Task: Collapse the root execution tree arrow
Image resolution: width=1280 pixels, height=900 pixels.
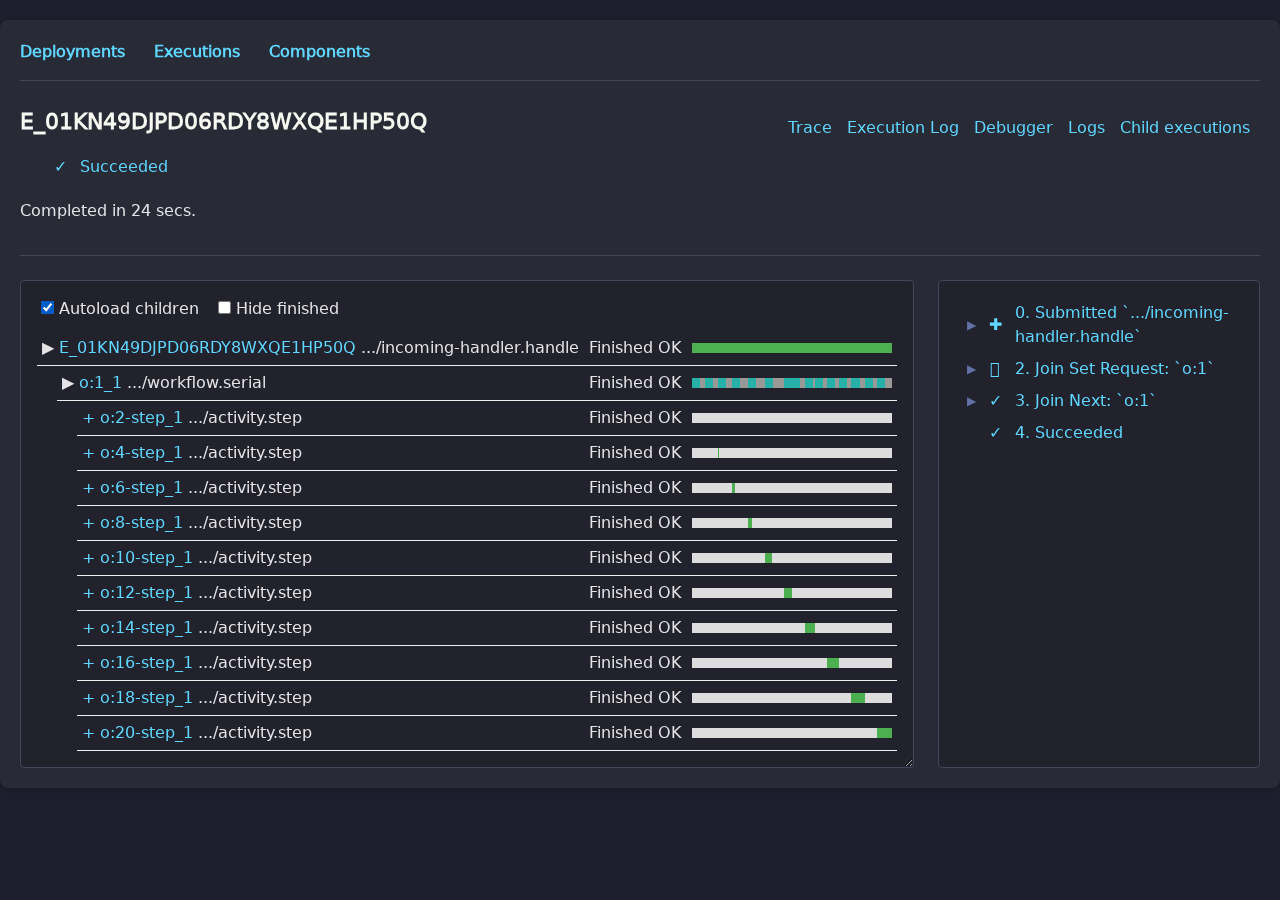Action: click(x=48, y=348)
